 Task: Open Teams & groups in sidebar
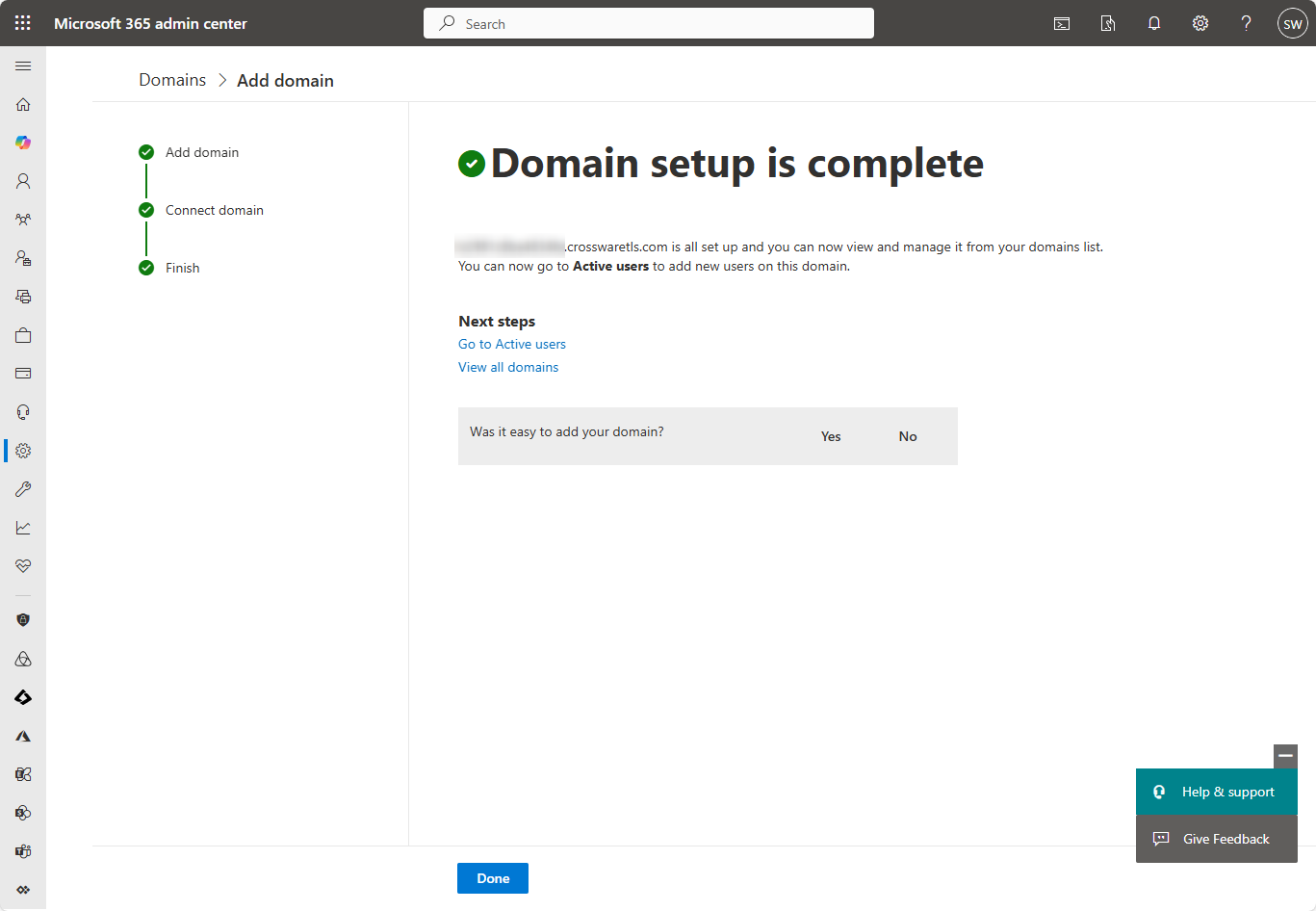pos(23,220)
